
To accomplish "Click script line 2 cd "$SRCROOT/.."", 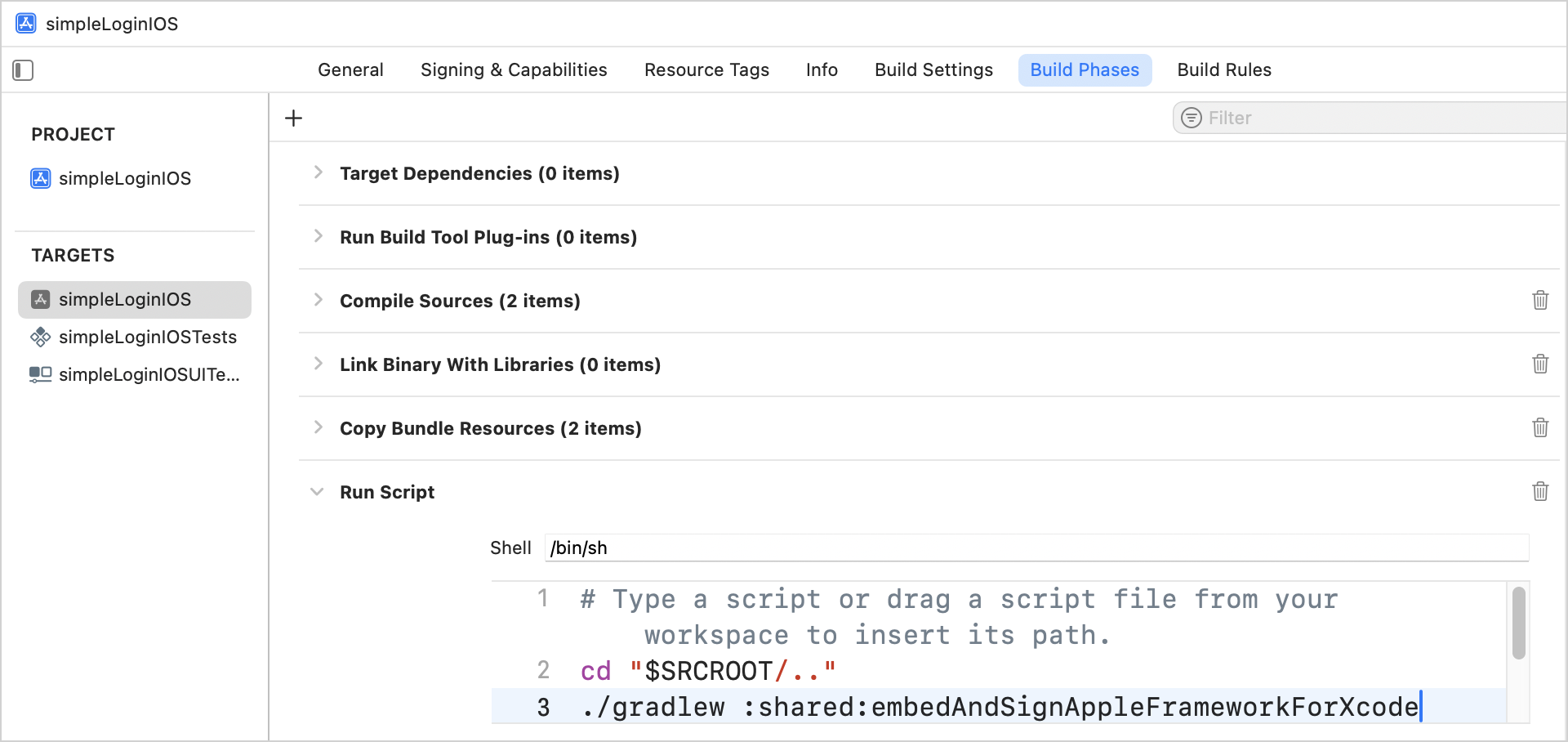I will 709,671.
